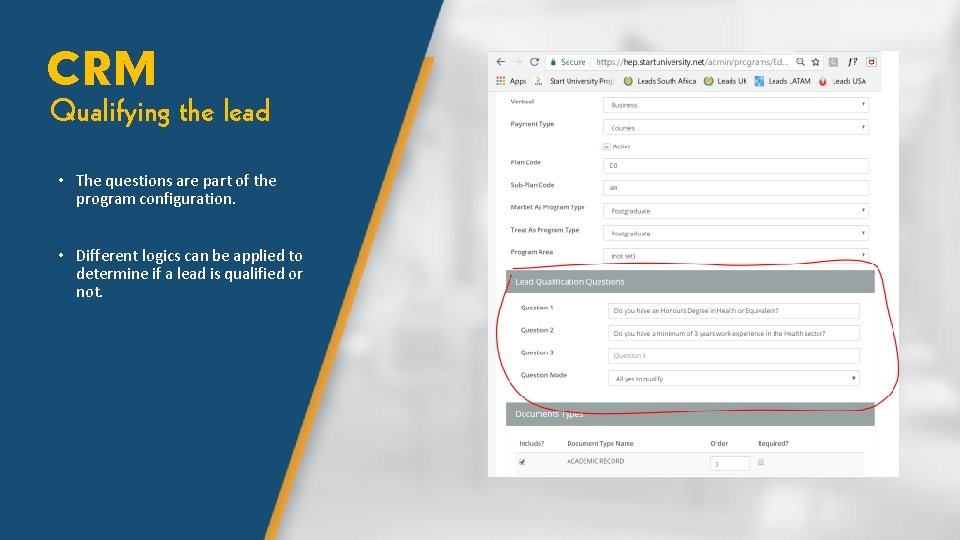Viewport: 960px width, 540px height.
Task: Click the Leads UK bookmark favicon
Action: [708, 81]
